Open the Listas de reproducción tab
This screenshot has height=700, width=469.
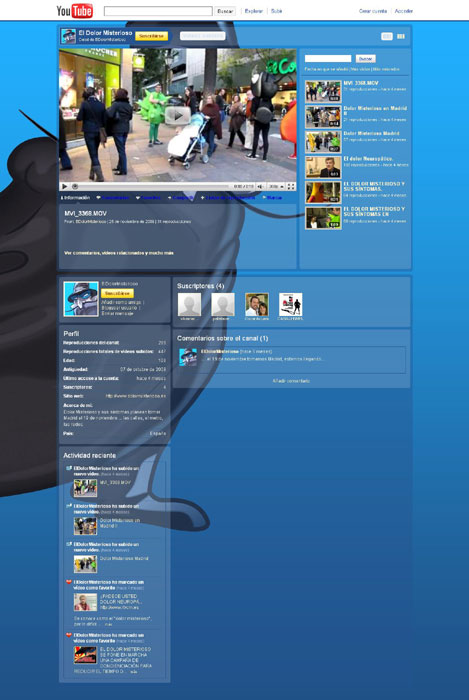pyautogui.click(x=228, y=198)
